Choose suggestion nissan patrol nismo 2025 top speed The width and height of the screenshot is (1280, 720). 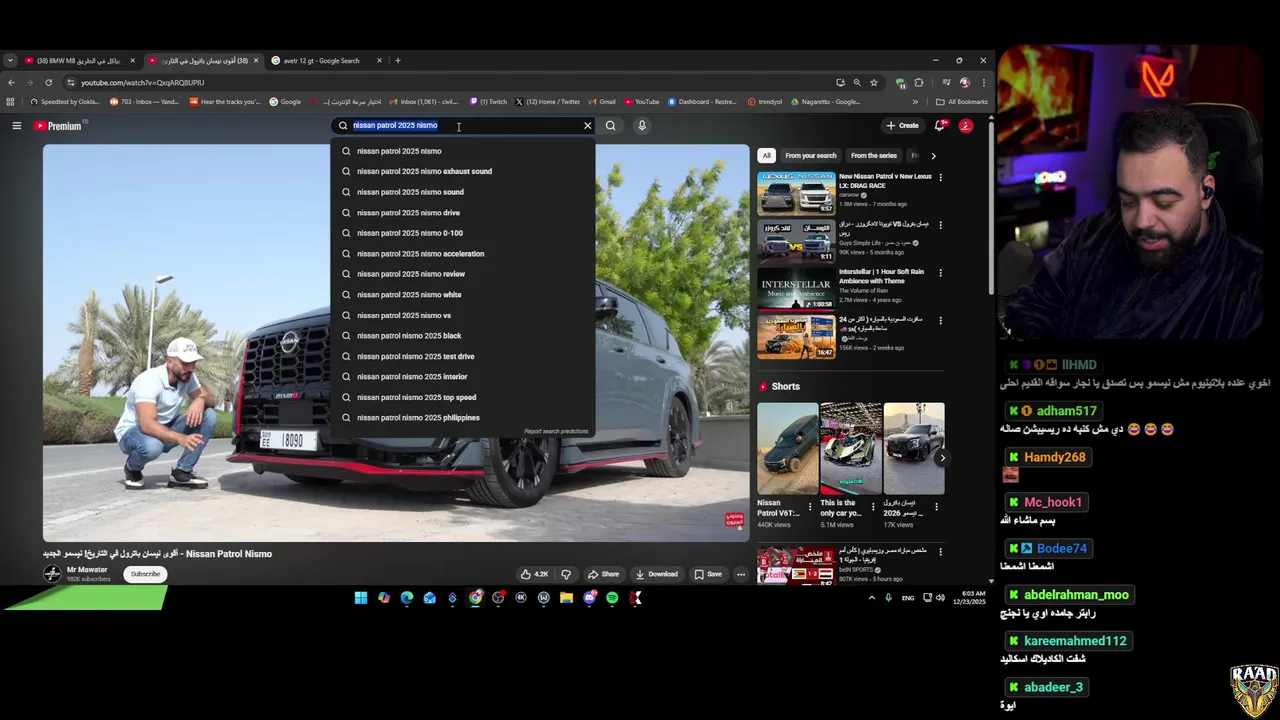(x=463, y=397)
